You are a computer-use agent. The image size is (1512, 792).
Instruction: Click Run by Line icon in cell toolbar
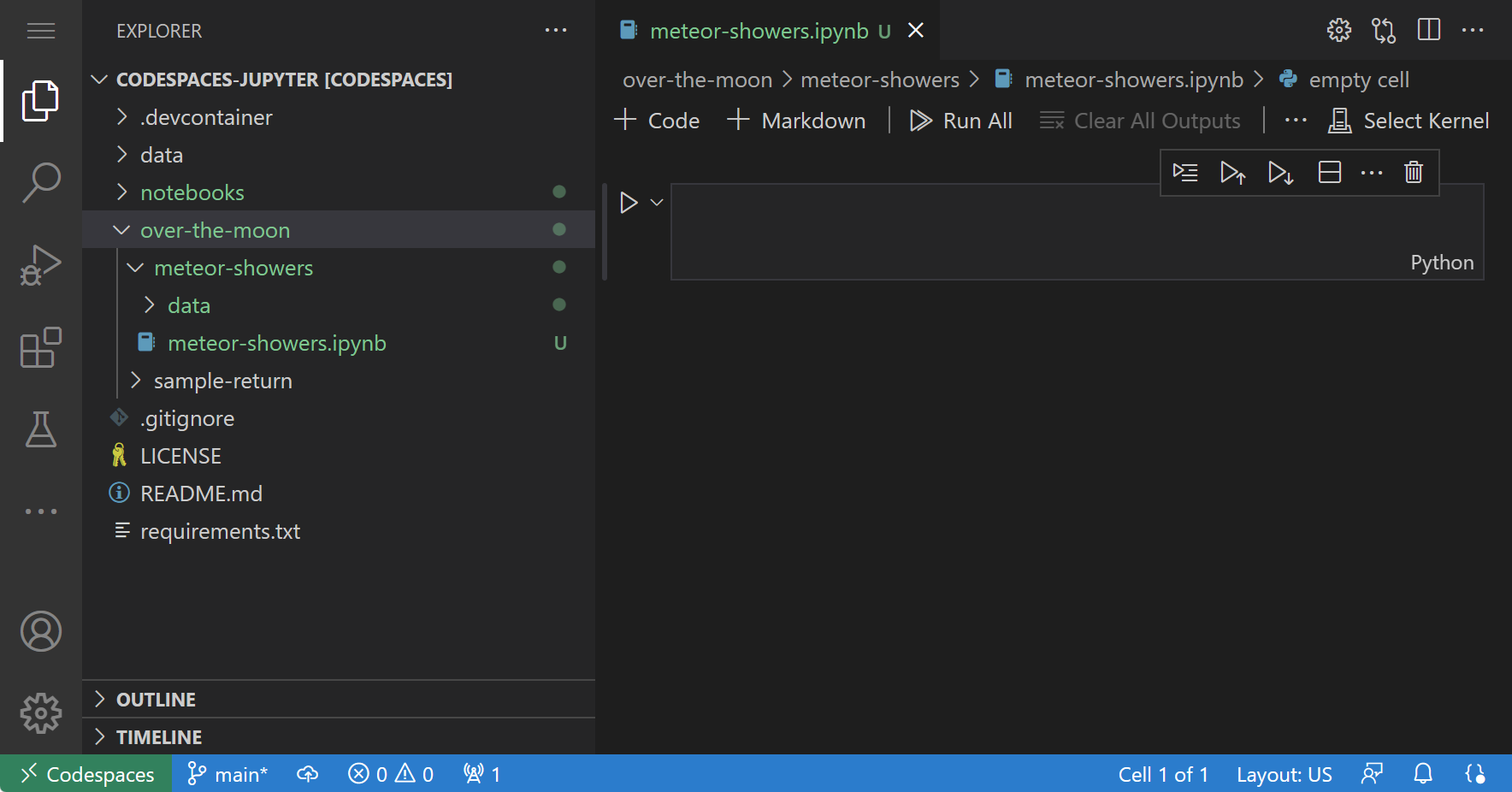(1185, 173)
